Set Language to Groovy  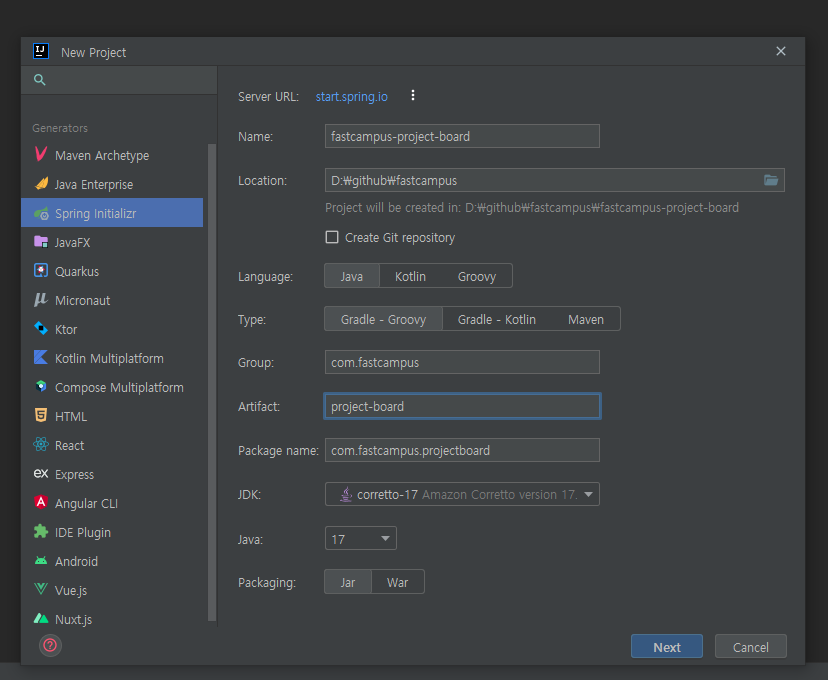point(477,276)
